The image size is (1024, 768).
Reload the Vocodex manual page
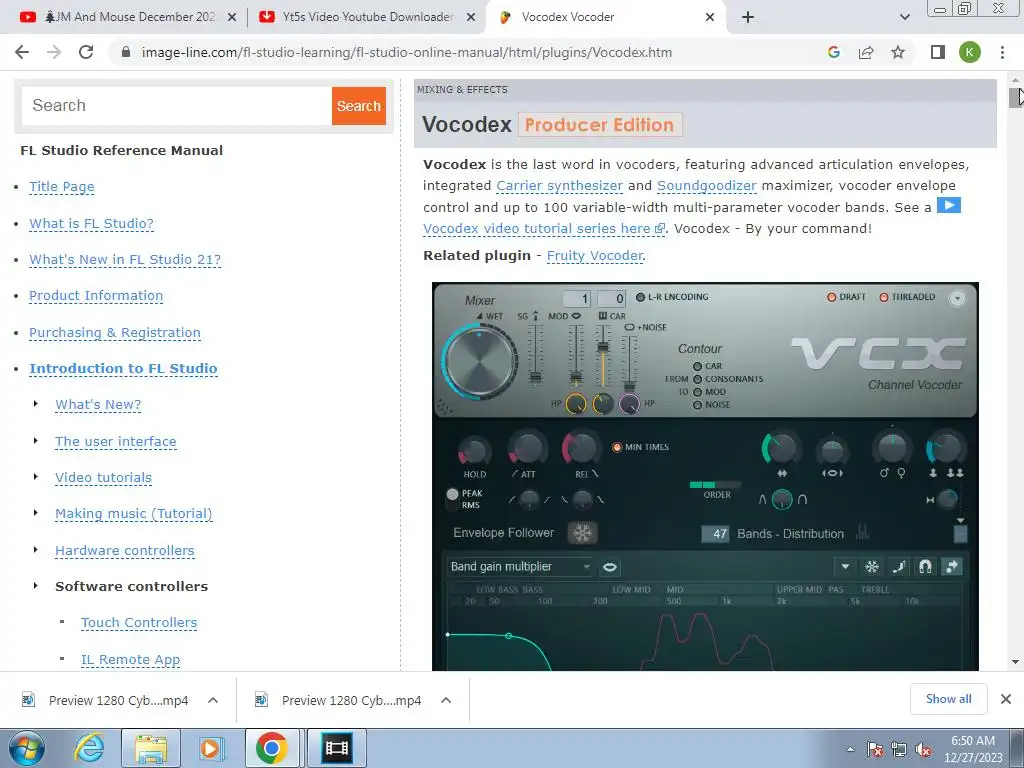[86, 52]
